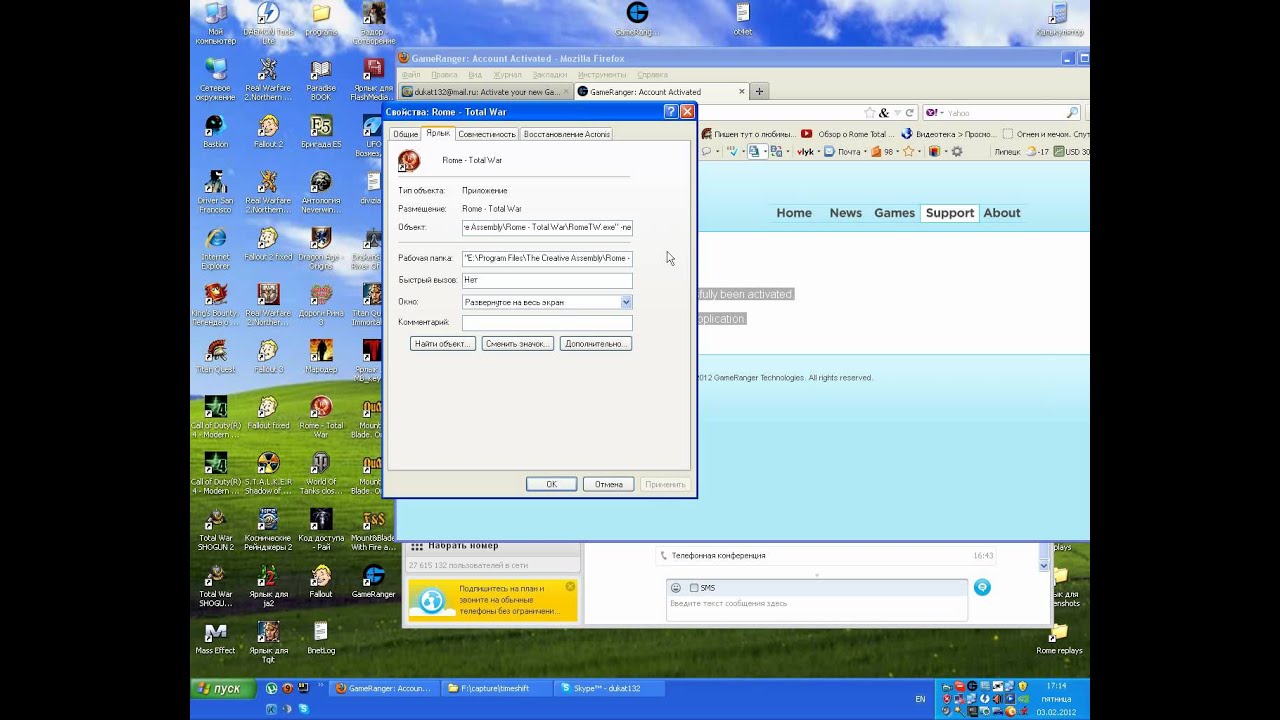1280x720 pixels.
Task: Select the Titan Quest desktop shortcut
Action: coord(215,356)
